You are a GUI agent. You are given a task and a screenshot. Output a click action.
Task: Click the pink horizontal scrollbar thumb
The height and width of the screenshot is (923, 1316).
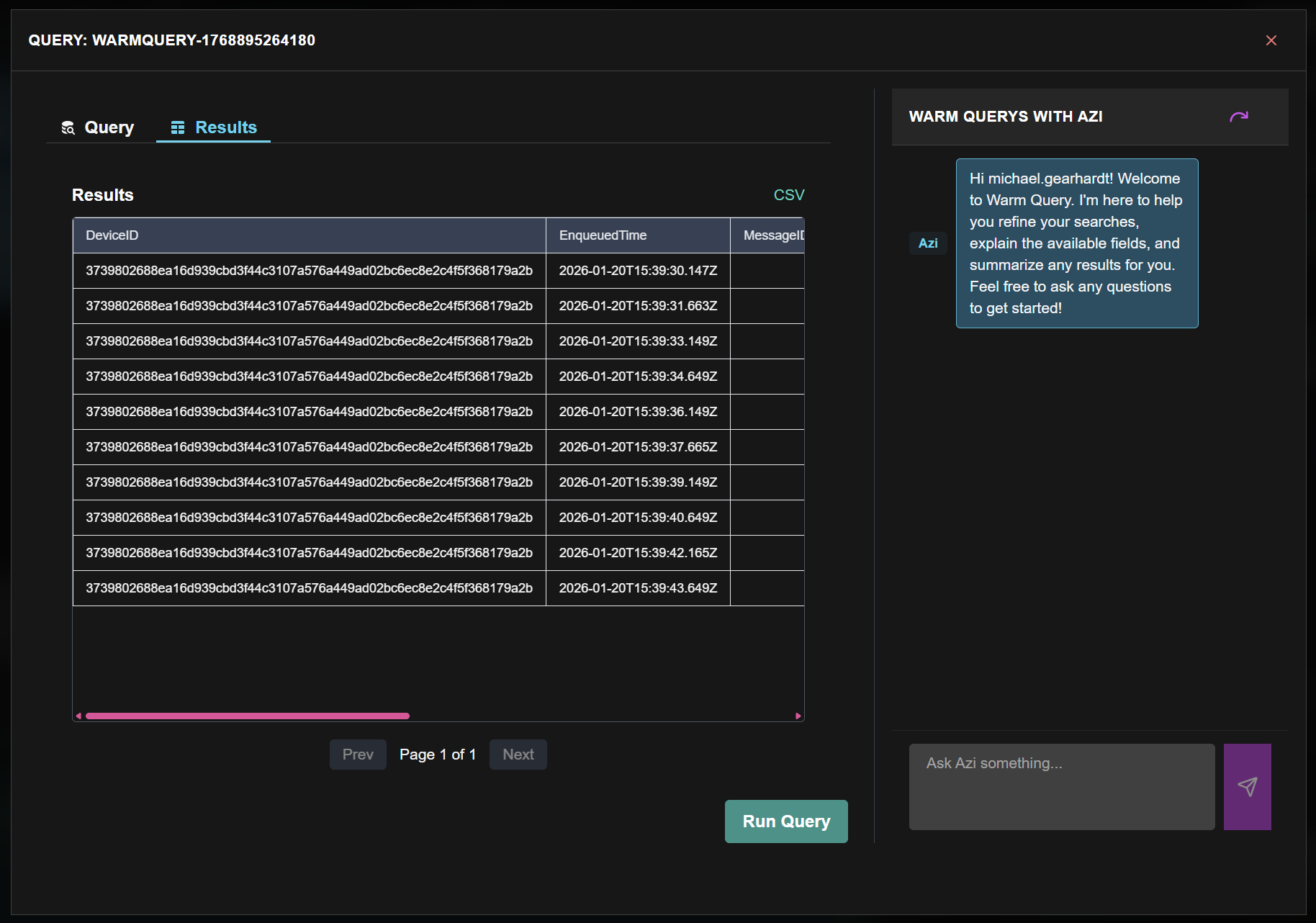248,716
